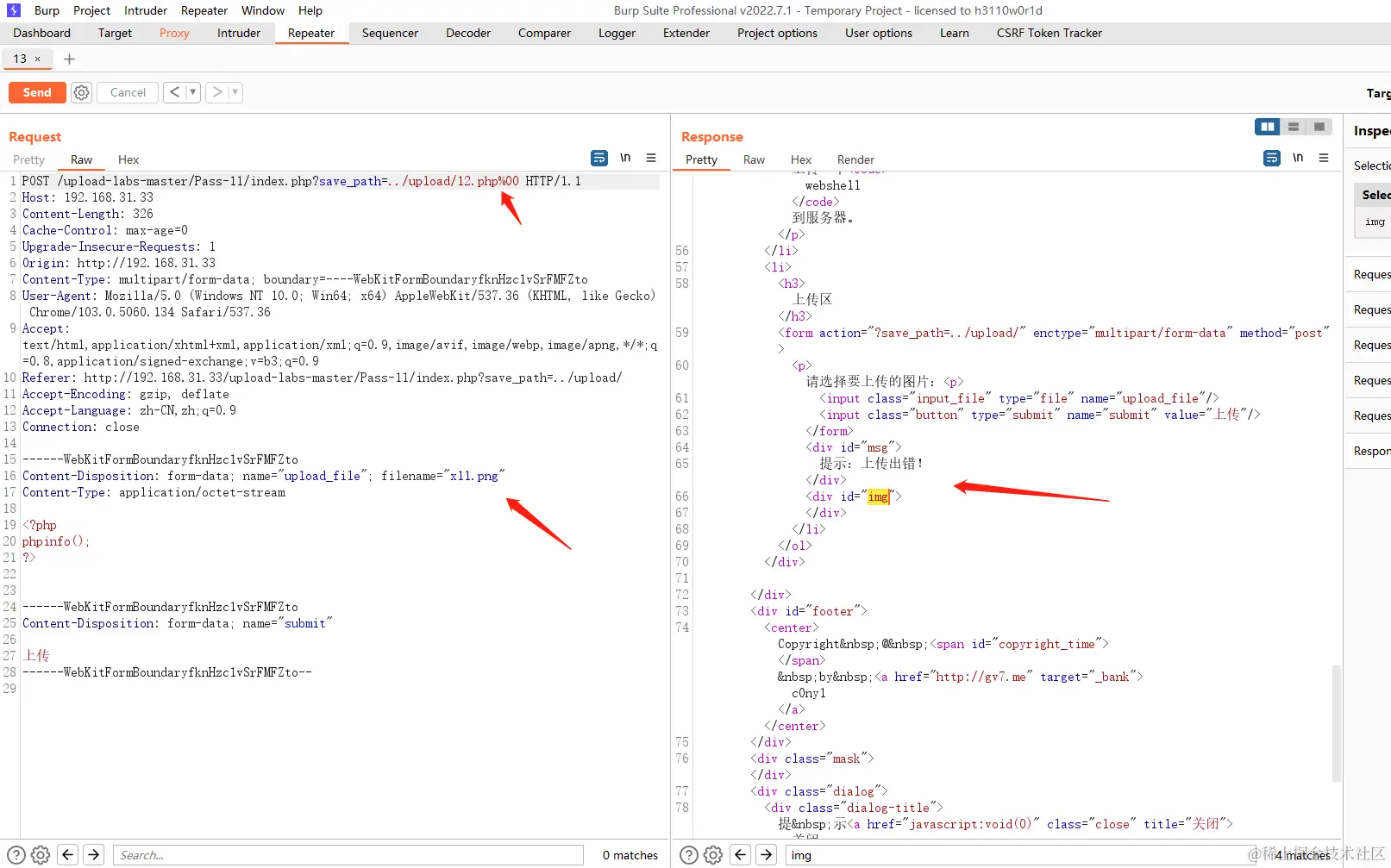Jump to next match in request search
1391x868 pixels.
pyautogui.click(x=94, y=855)
